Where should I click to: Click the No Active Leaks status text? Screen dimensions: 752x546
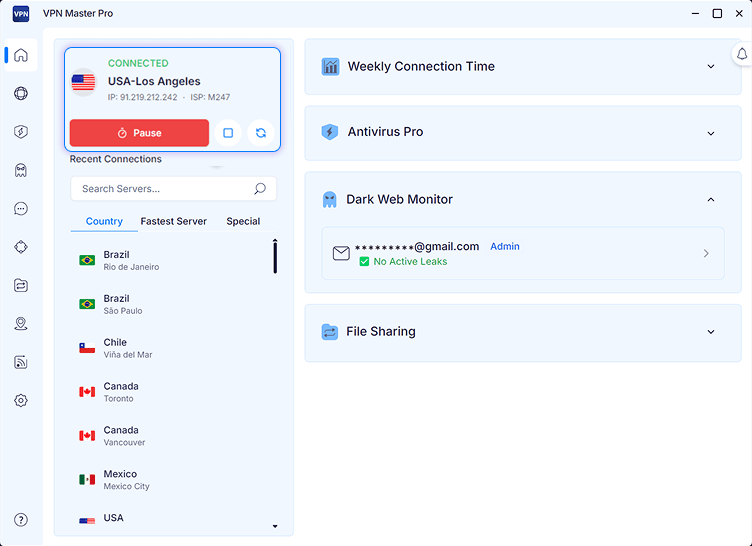[x=410, y=261]
